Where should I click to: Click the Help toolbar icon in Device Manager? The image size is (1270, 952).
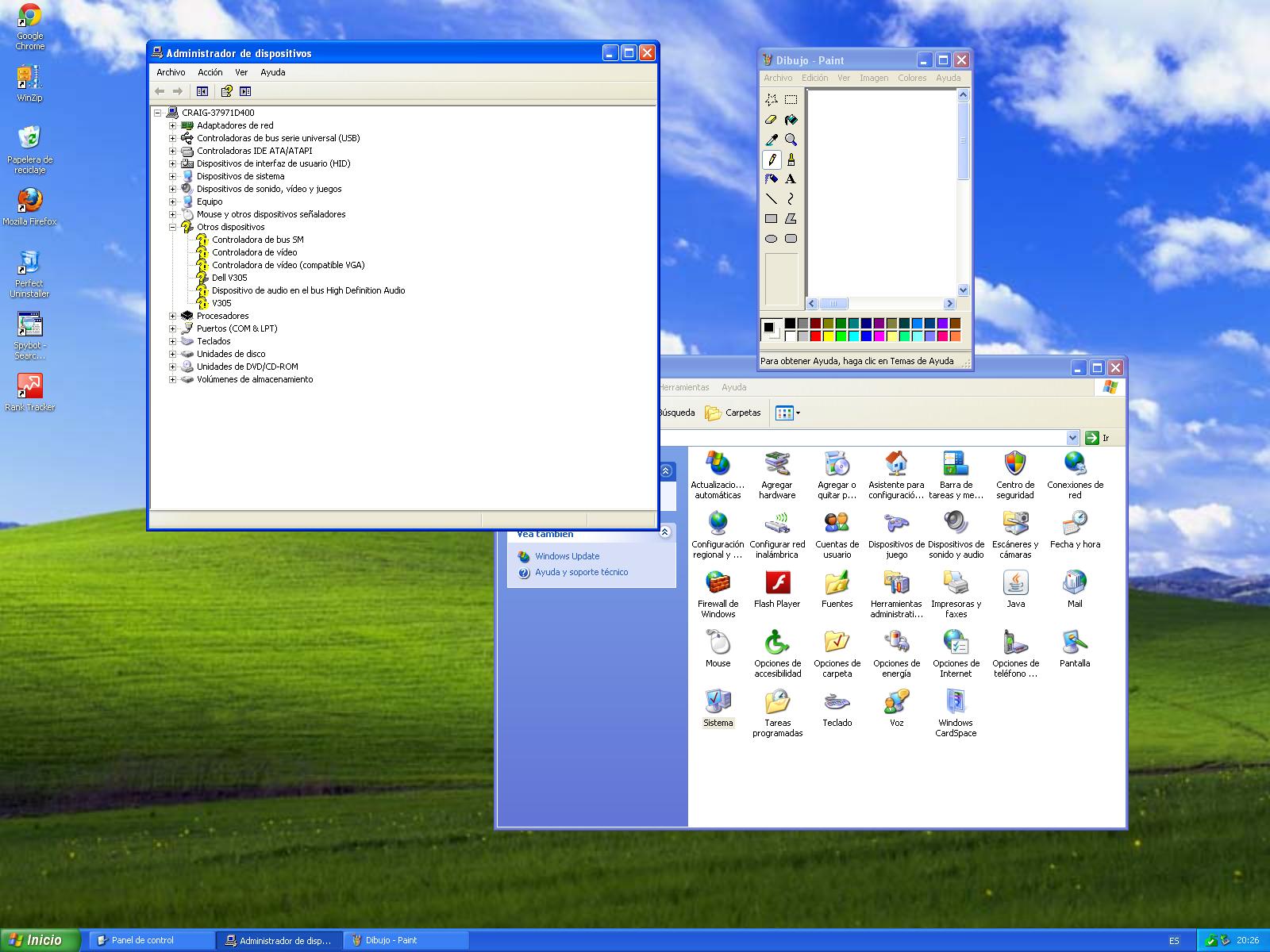coord(226,91)
